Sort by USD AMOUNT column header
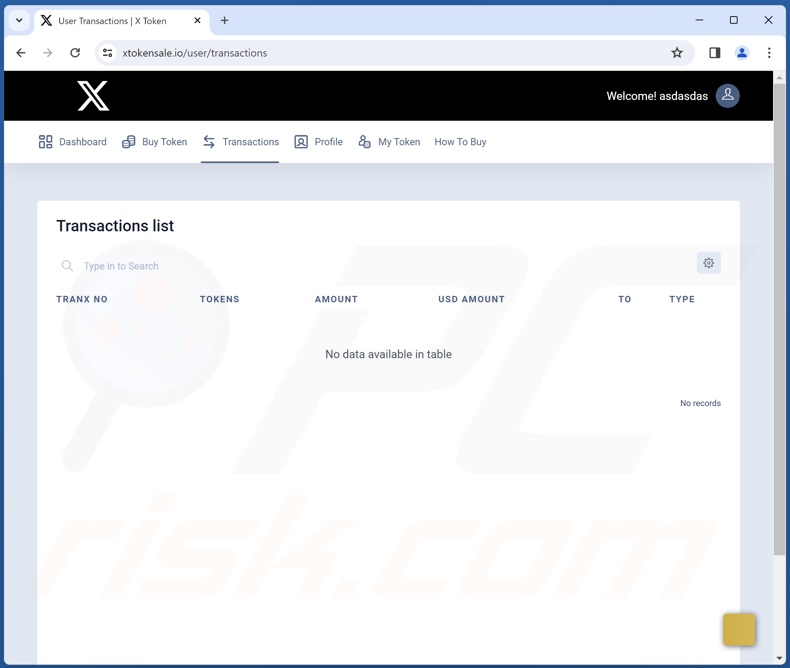The height and width of the screenshot is (668, 790). pyautogui.click(x=471, y=299)
